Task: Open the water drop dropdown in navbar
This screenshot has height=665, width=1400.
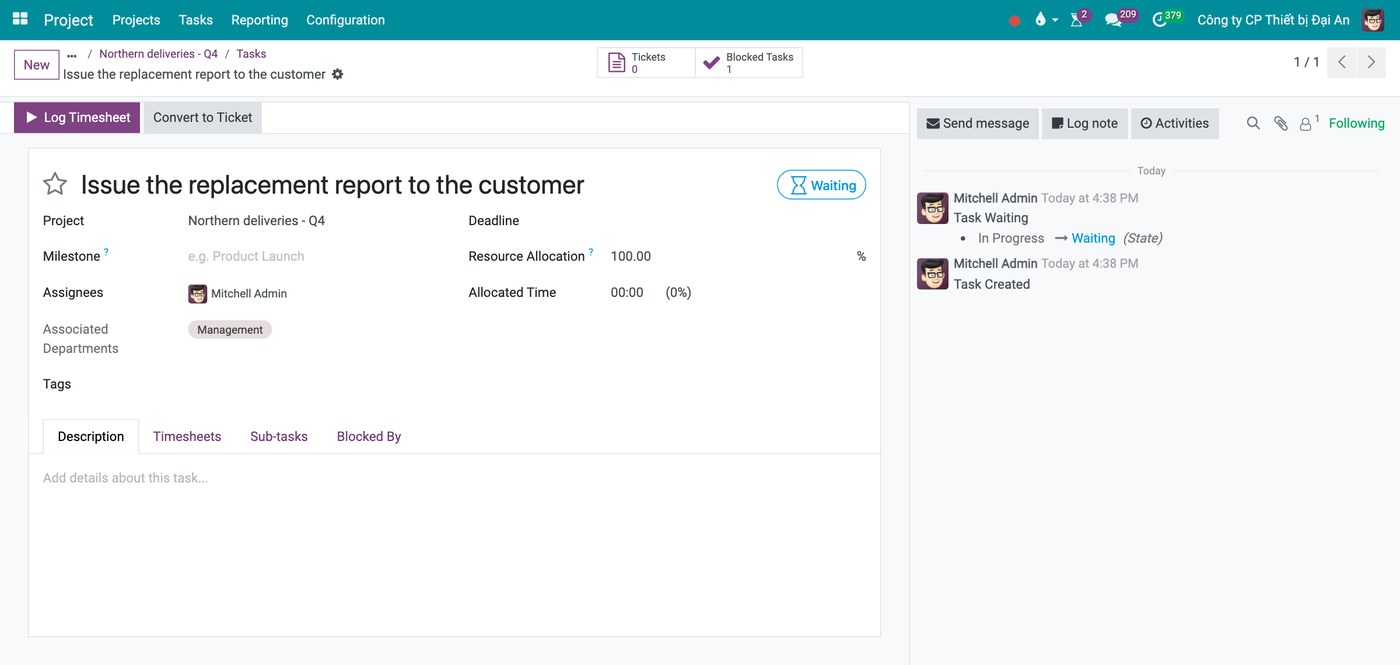Action: point(1045,20)
